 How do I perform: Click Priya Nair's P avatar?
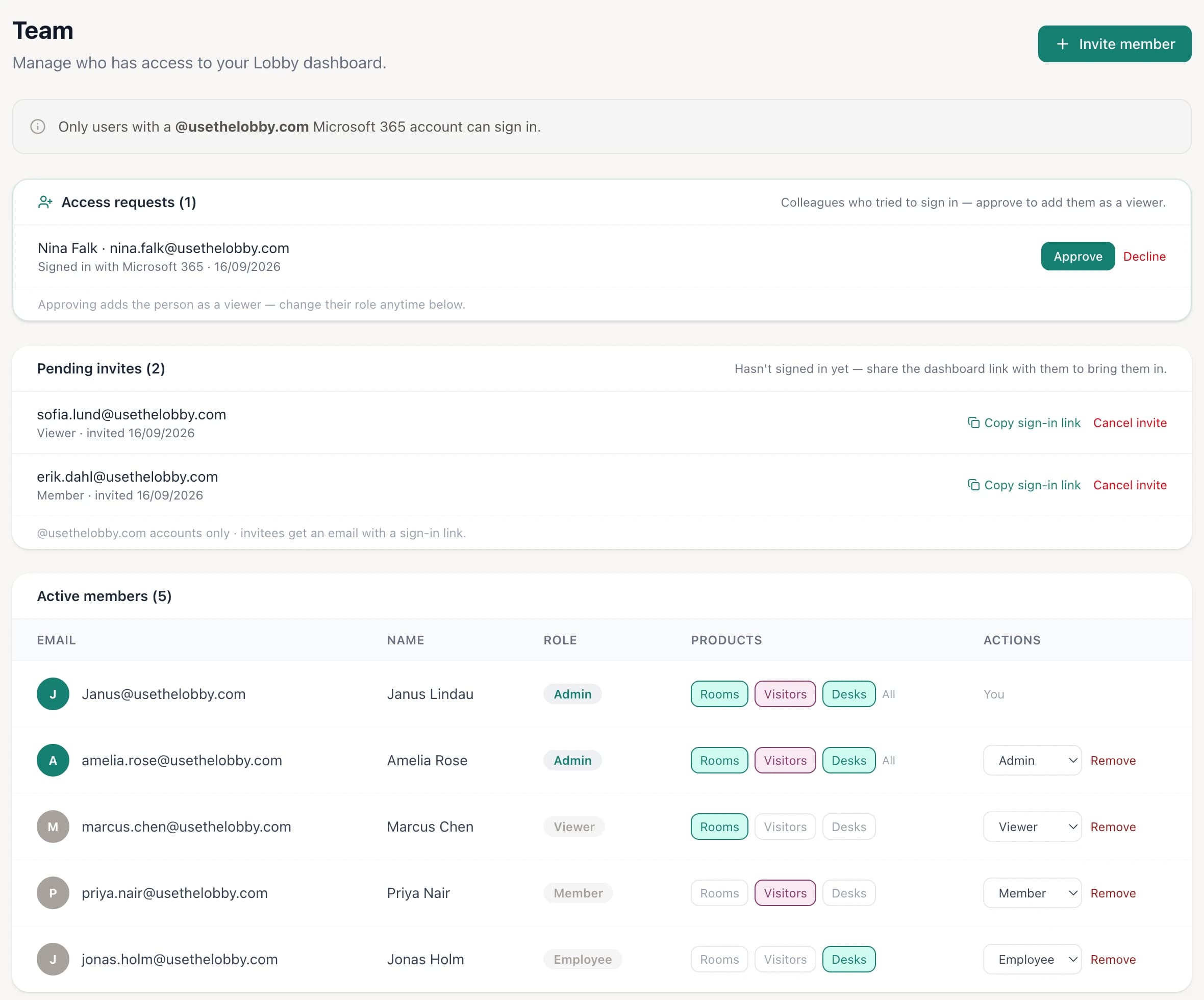(53, 893)
